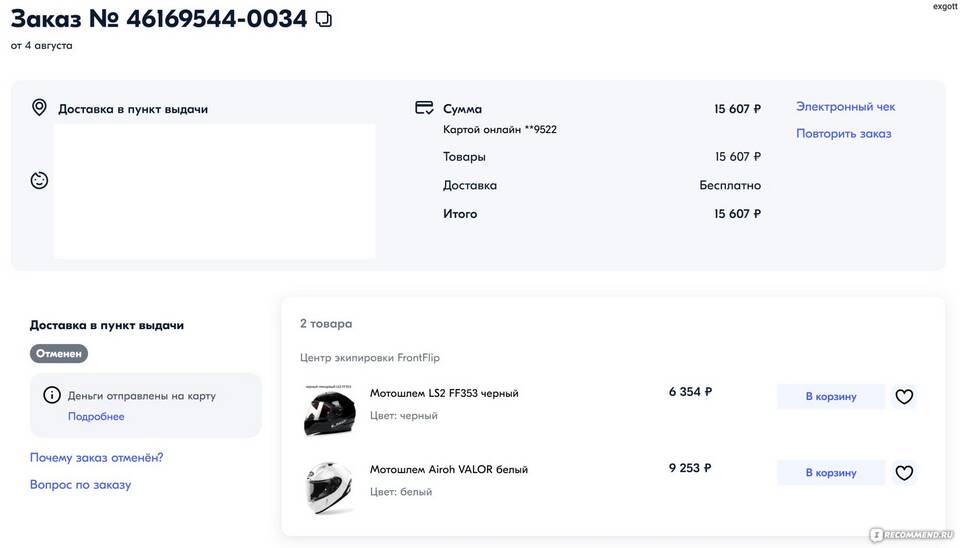Click the smiley face recipient icon
This screenshot has height=548, width=960.
point(39,181)
